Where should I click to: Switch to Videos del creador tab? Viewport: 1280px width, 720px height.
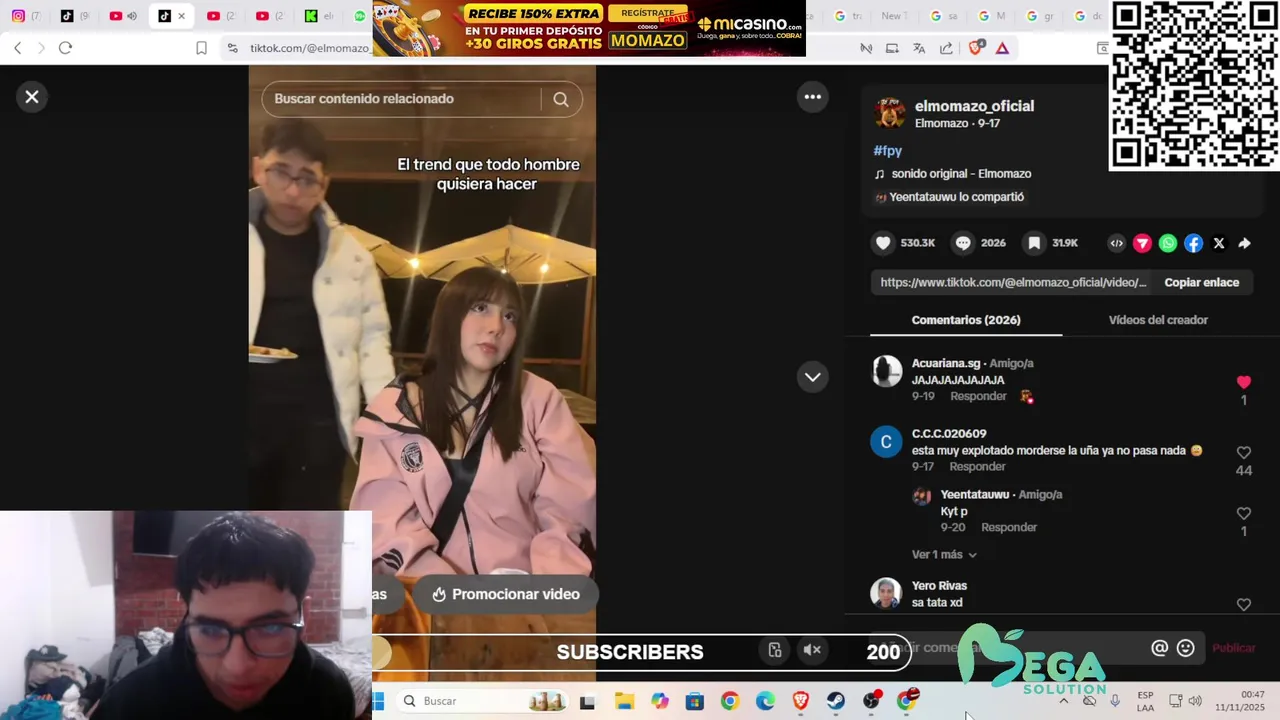1158,320
